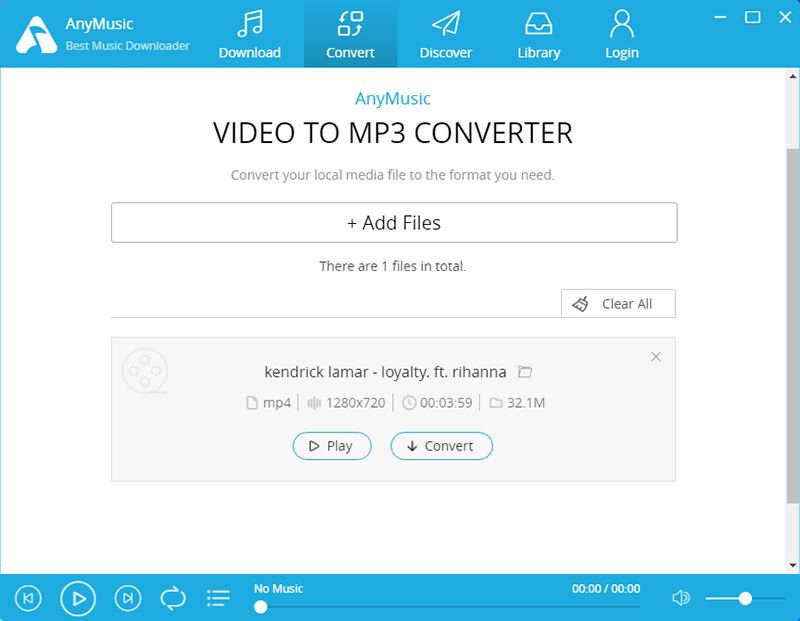Jump to the previous track
The image size is (800, 621).
pyautogui.click(x=28, y=598)
